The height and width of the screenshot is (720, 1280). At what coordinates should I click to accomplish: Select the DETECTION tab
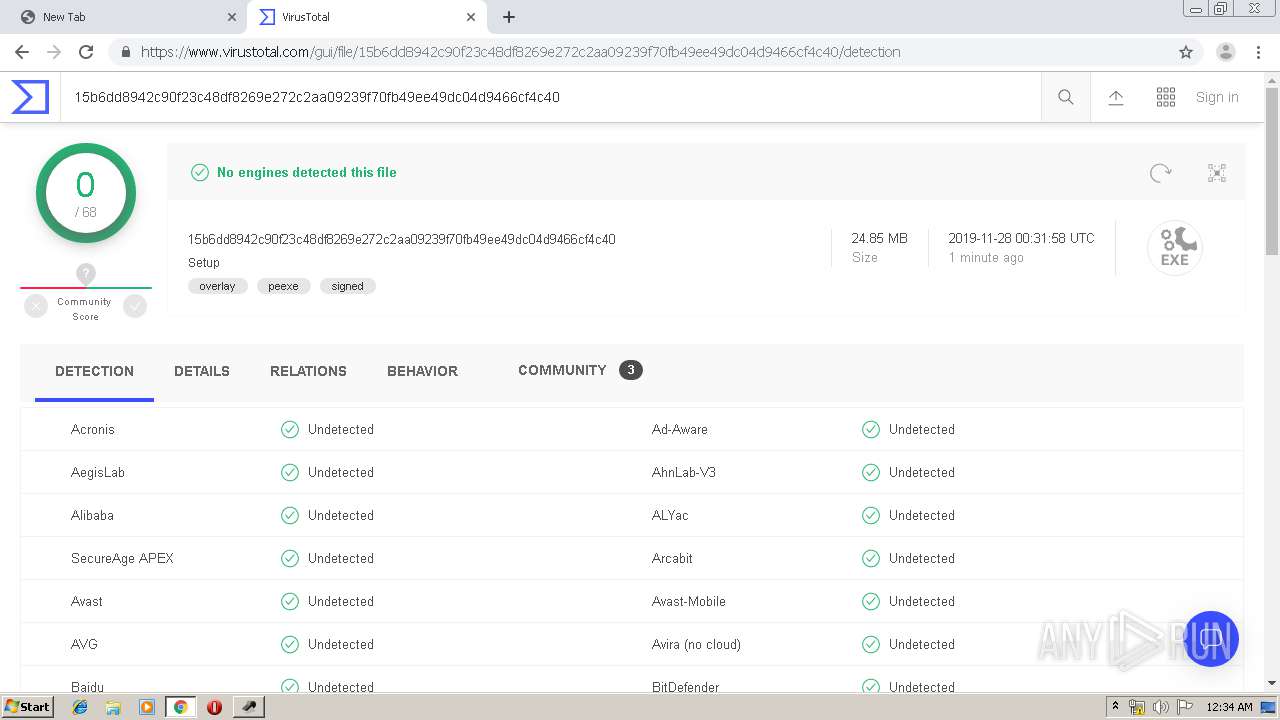coord(94,371)
